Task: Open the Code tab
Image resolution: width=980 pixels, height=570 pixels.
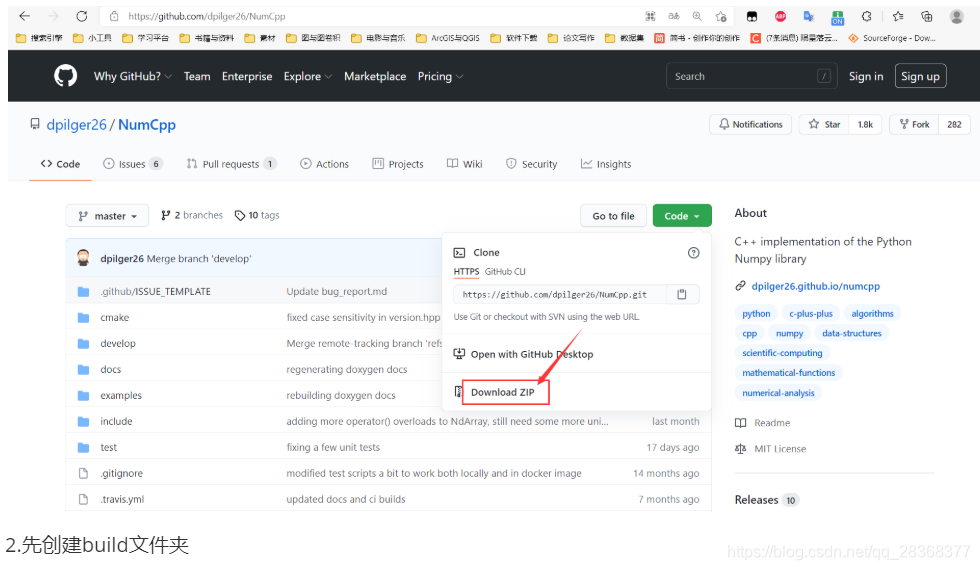Action: click(x=60, y=164)
